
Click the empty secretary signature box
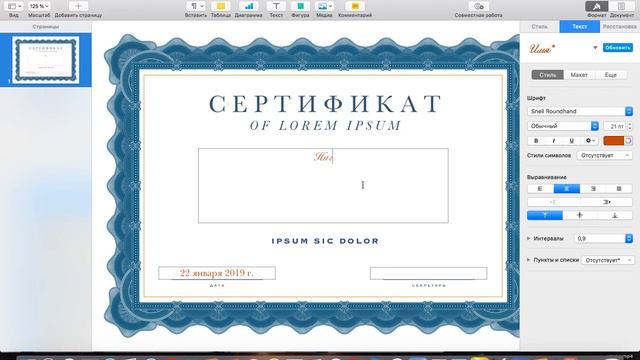click(429, 273)
